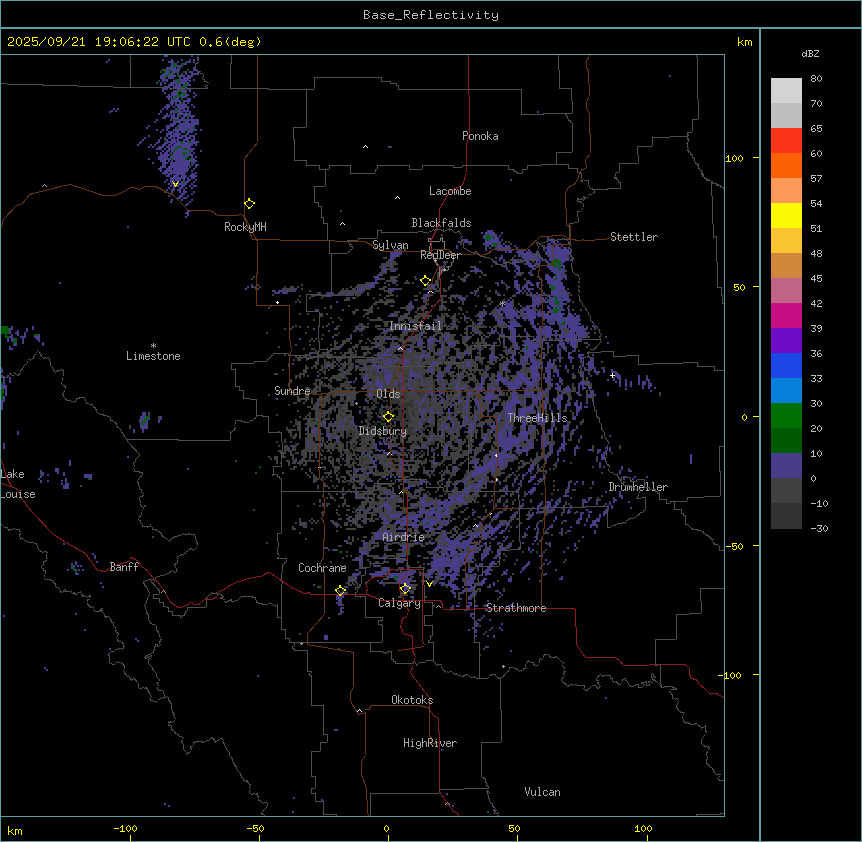Click the Vulcan town label
862x842 pixels.
click(542, 792)
